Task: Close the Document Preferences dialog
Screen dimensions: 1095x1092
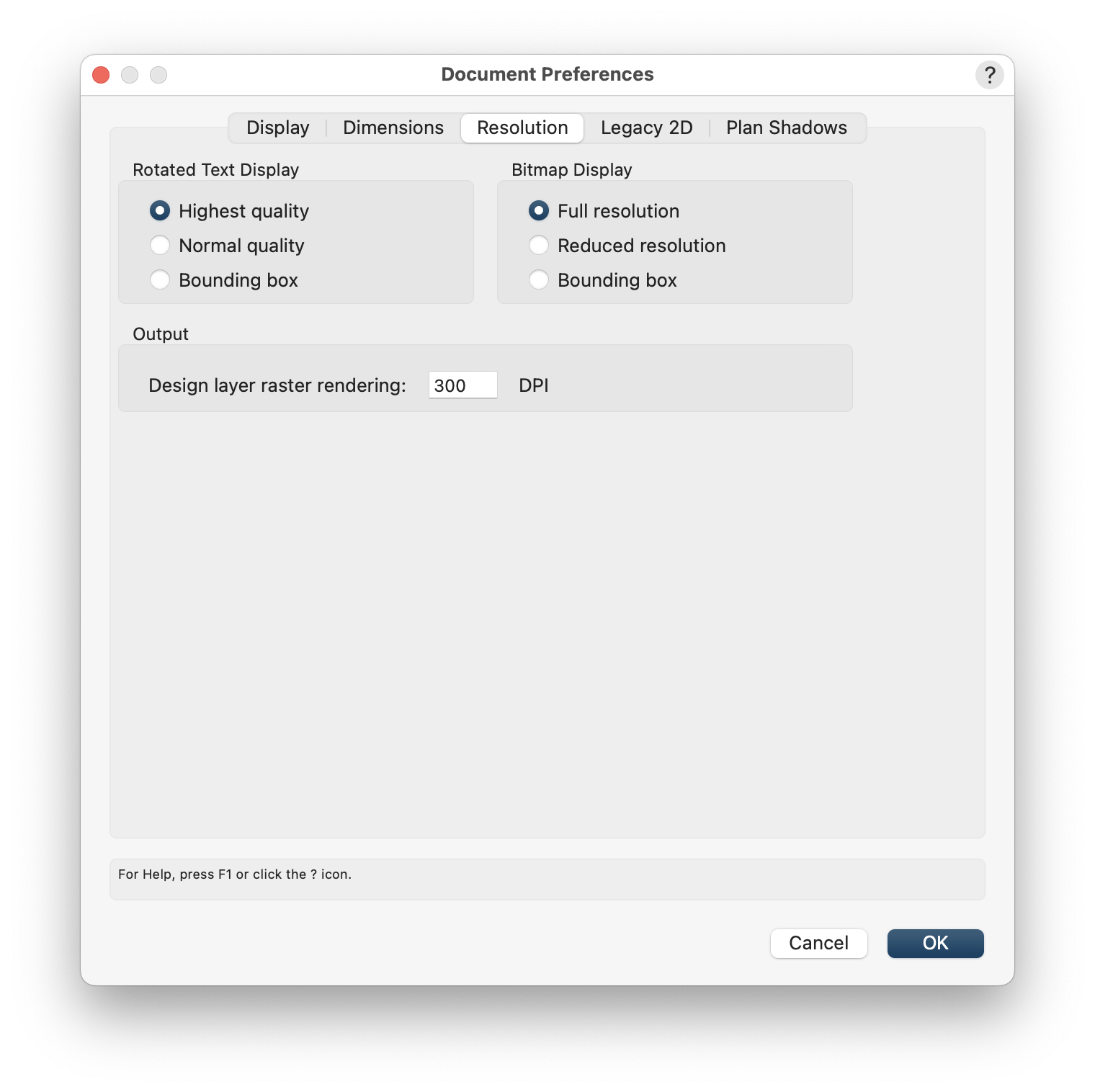Action: [100, 74]
